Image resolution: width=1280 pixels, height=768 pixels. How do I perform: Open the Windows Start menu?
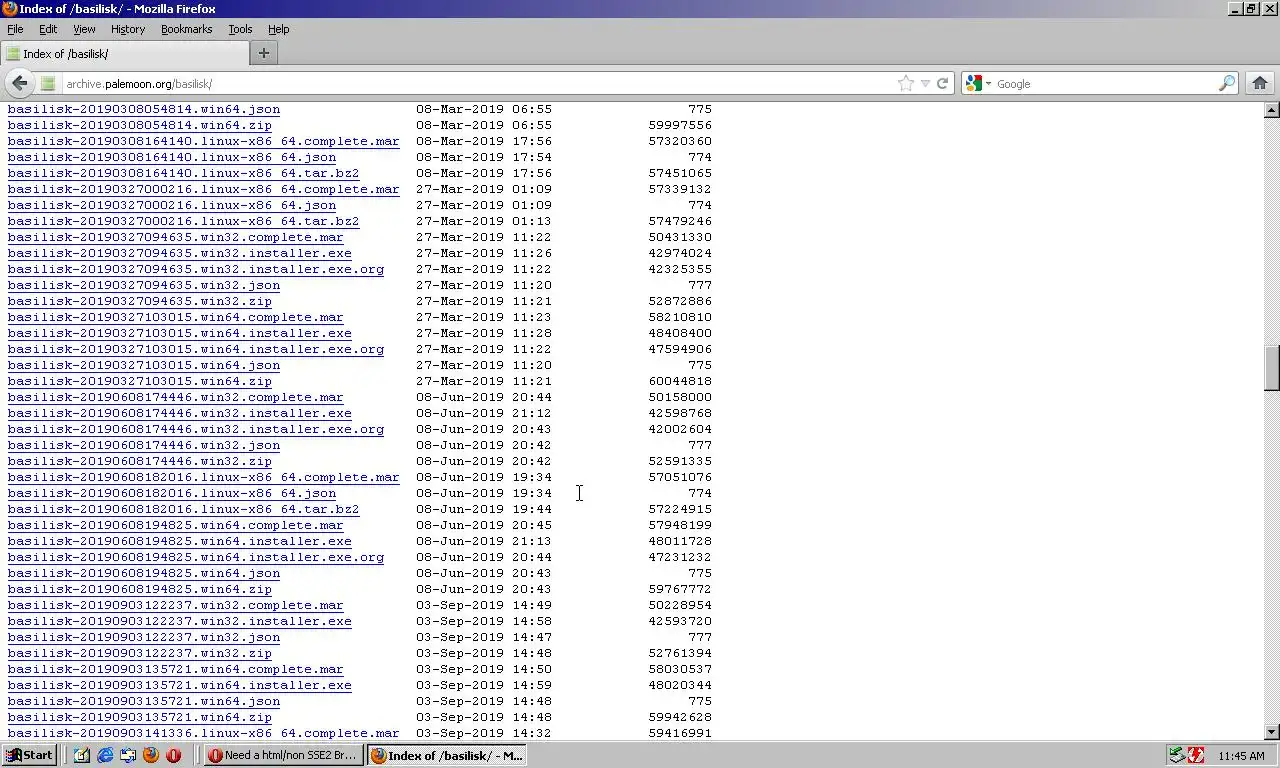click(29, 755)
